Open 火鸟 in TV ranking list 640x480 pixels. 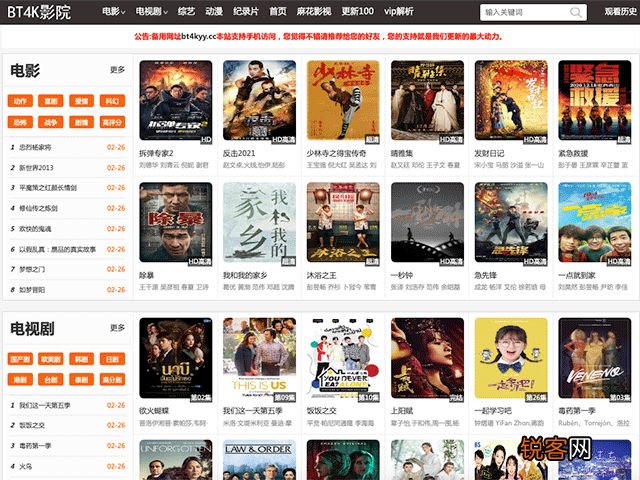(26, 466)
